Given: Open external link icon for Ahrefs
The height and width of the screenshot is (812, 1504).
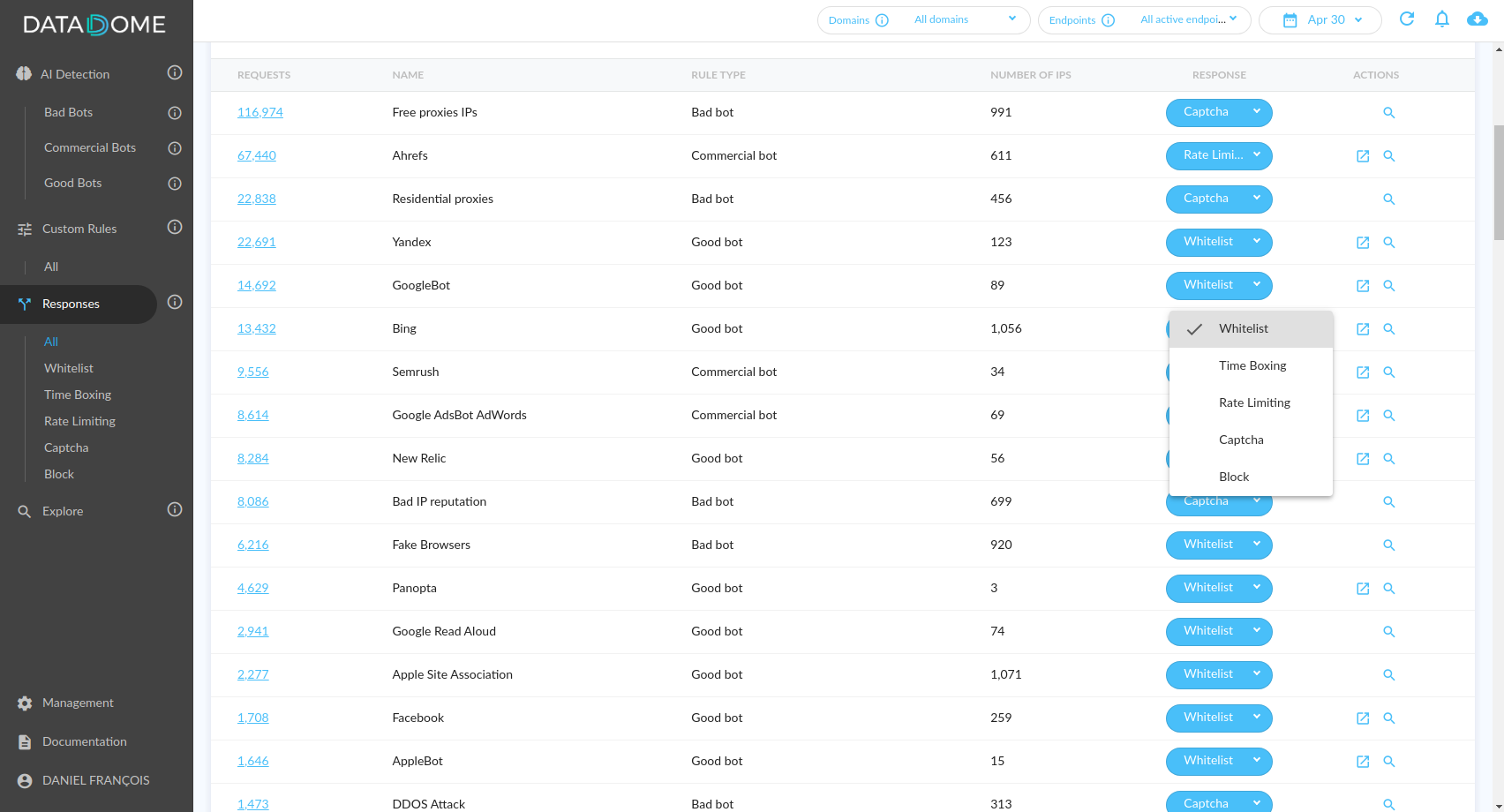Looking at the screenshot, I should tap(1363, 156).
